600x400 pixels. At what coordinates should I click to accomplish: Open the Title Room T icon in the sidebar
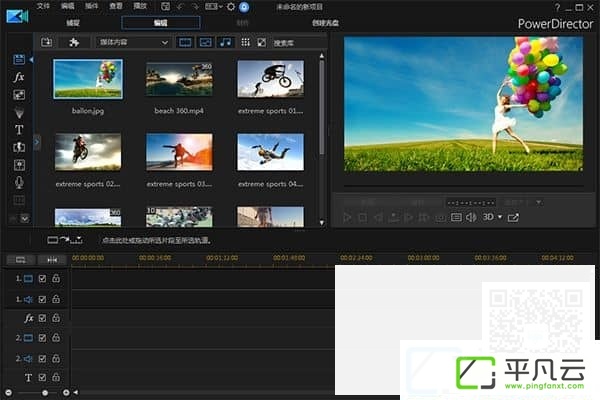click(x=19, y=130)
